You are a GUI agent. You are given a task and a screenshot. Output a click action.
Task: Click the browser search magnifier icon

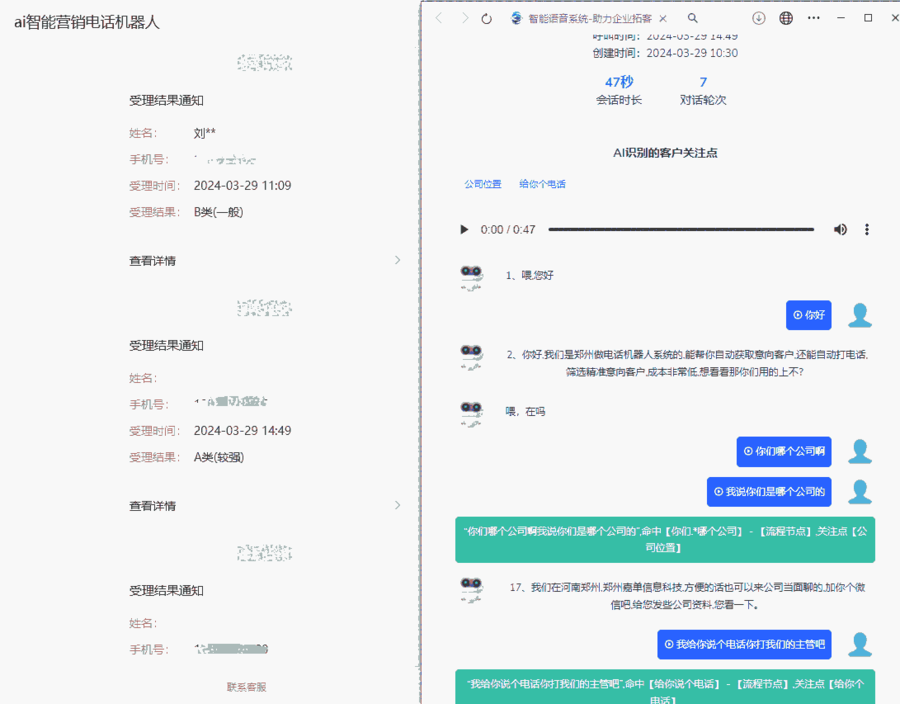tap(692, 18)
